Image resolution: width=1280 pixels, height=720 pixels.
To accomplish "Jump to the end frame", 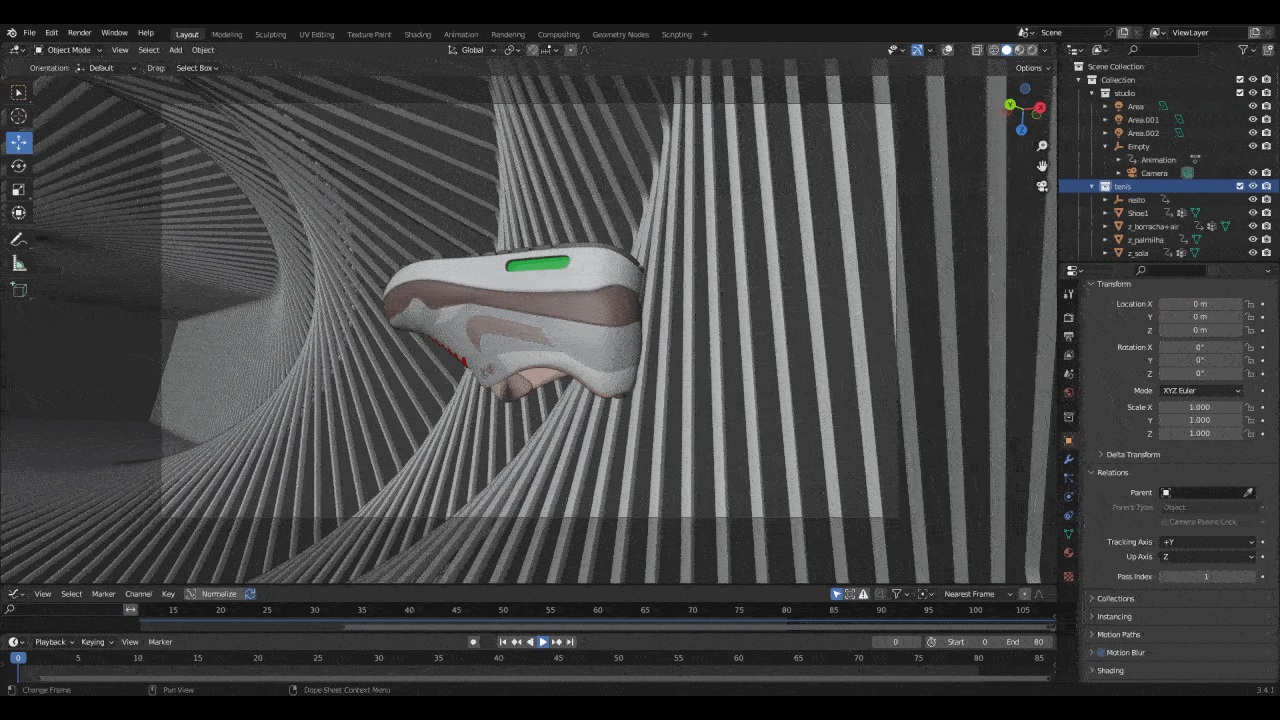I will (x=570, y=642).
